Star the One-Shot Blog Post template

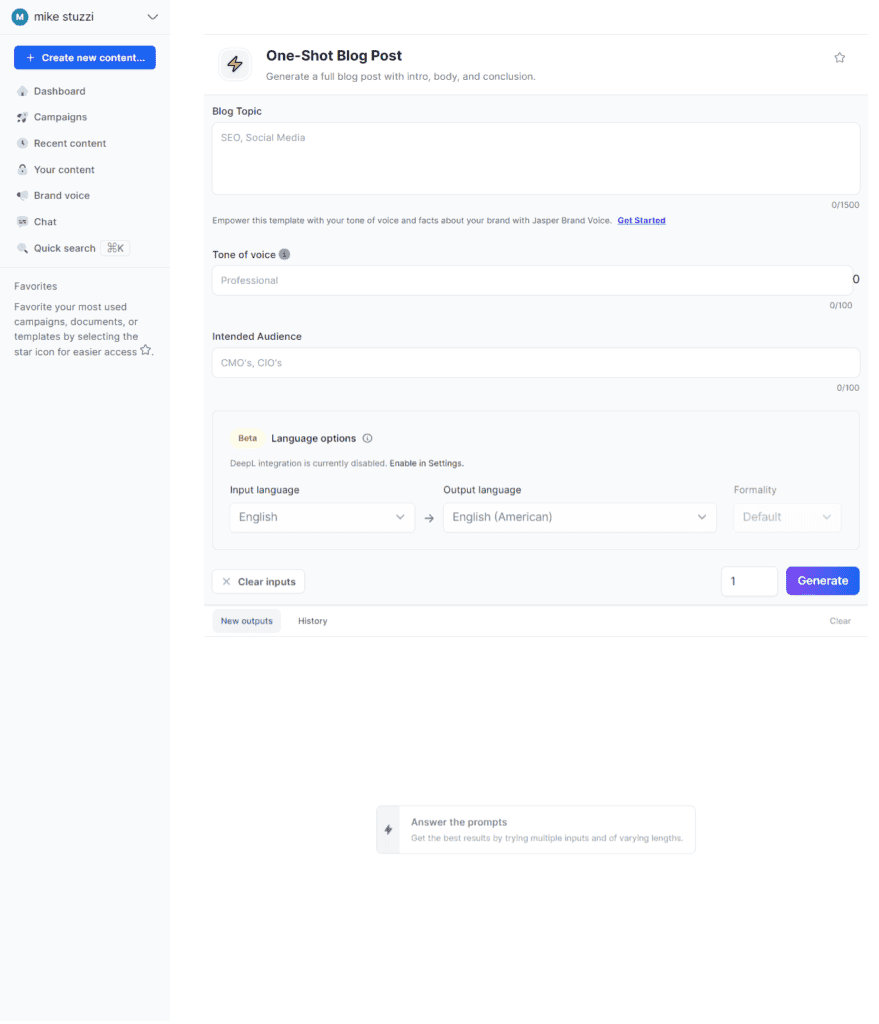[x=839, y=58]
